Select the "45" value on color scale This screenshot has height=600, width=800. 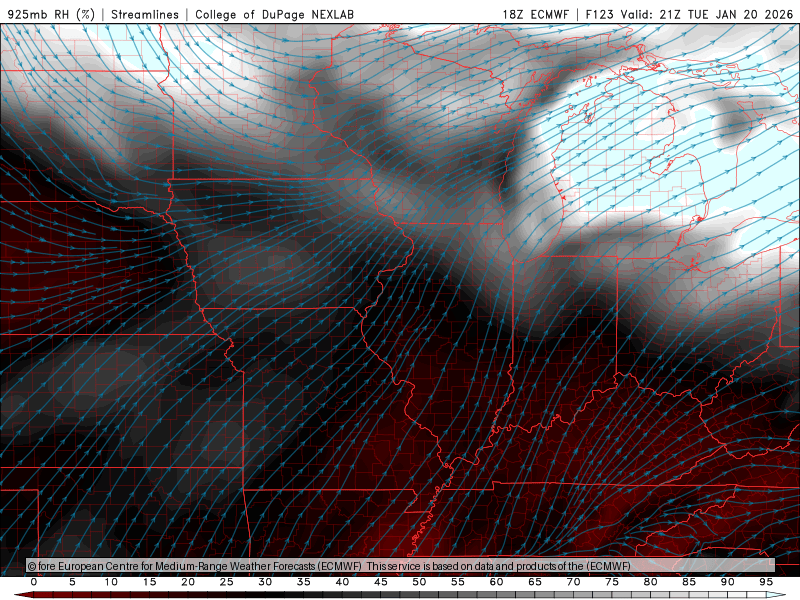tap(381, 582)
